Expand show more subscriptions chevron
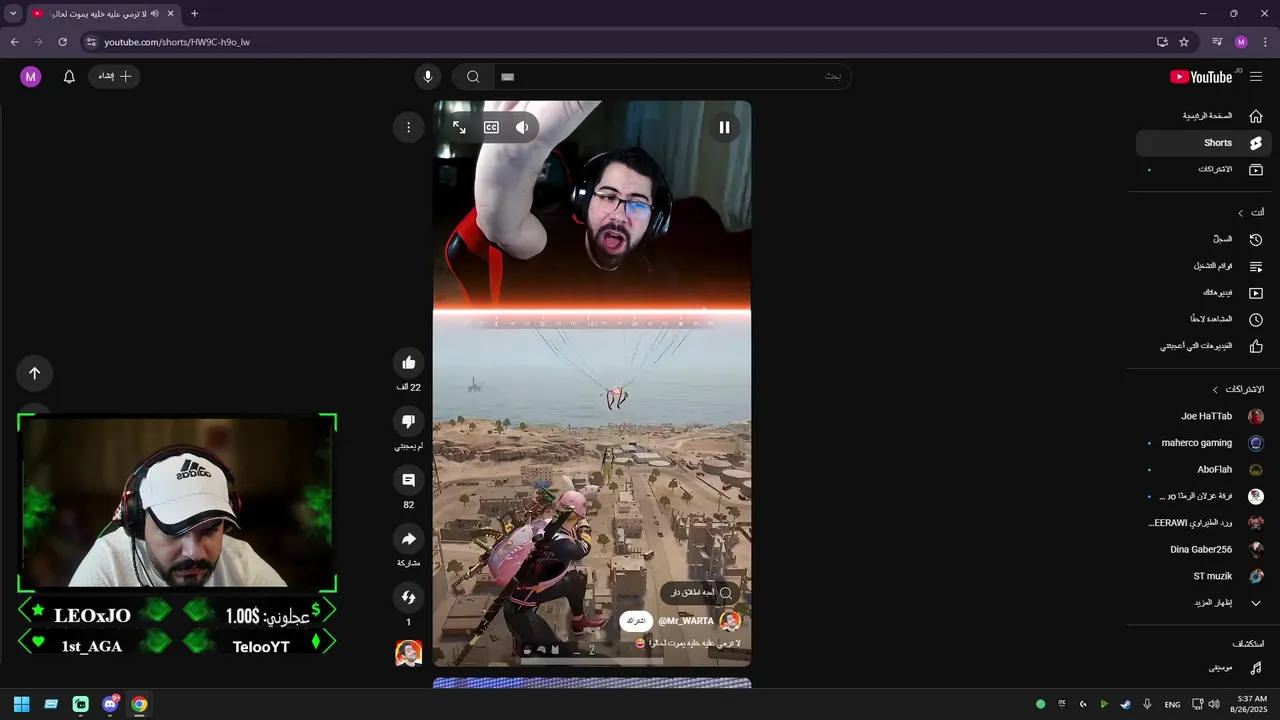 (x=1256, y=603)
